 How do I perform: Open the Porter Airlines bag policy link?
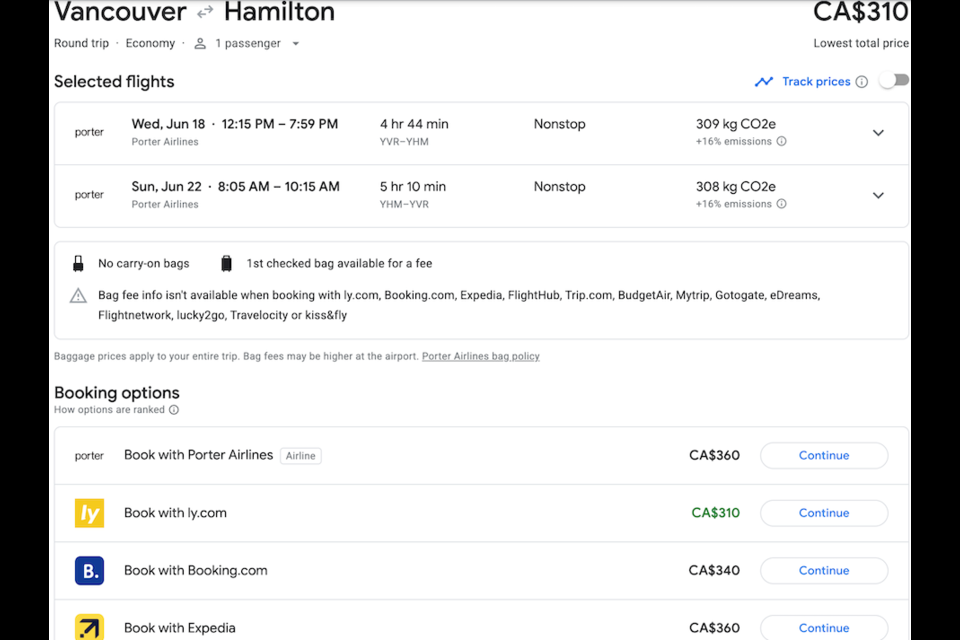[481, 356]
